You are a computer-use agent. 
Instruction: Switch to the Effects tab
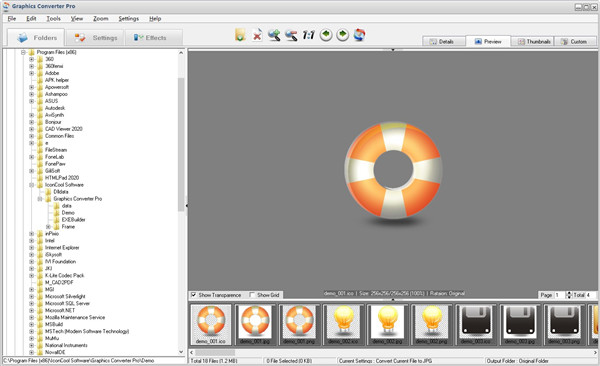153,38
